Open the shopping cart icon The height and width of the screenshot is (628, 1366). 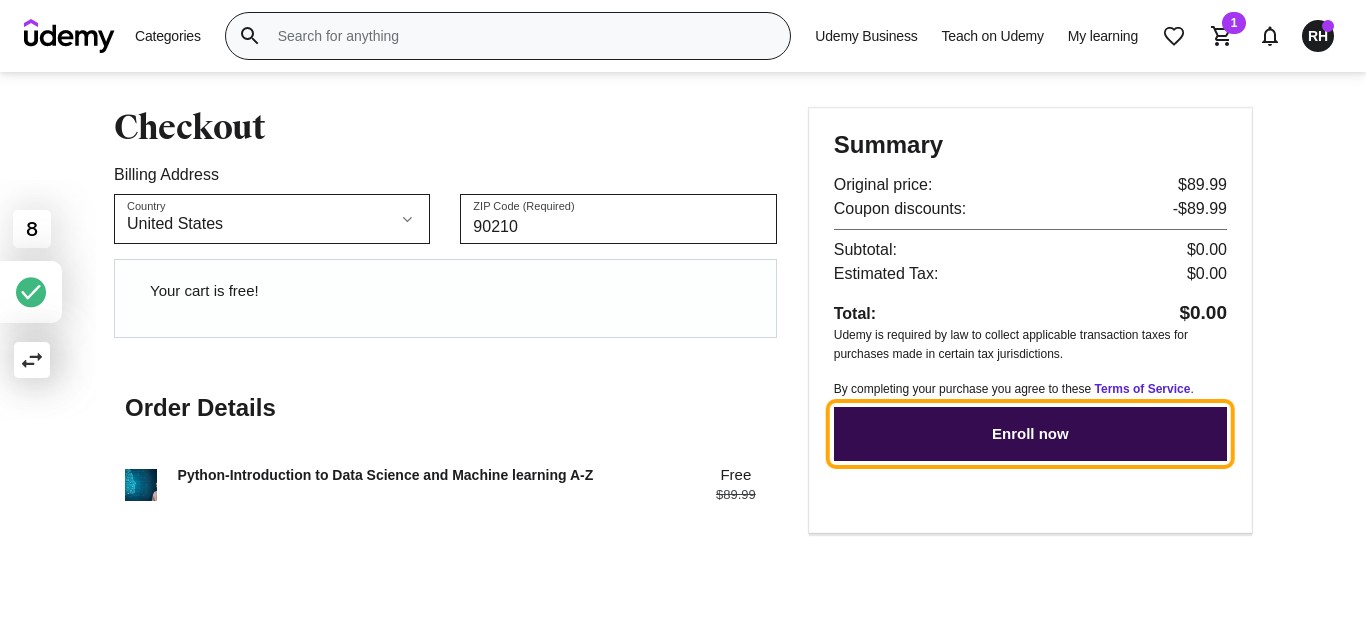pyautogui.click(x=1221, y=36)
